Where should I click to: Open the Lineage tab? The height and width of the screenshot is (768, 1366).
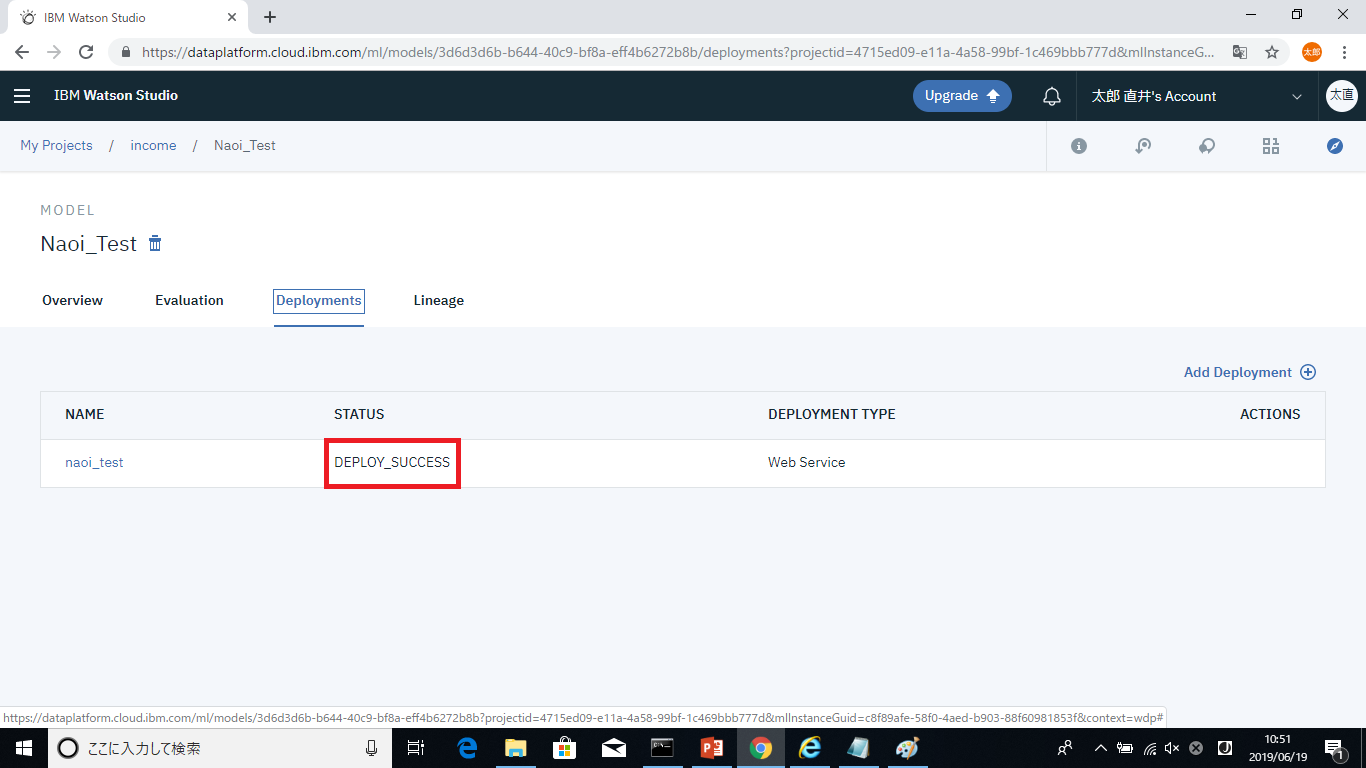(438, 300)
